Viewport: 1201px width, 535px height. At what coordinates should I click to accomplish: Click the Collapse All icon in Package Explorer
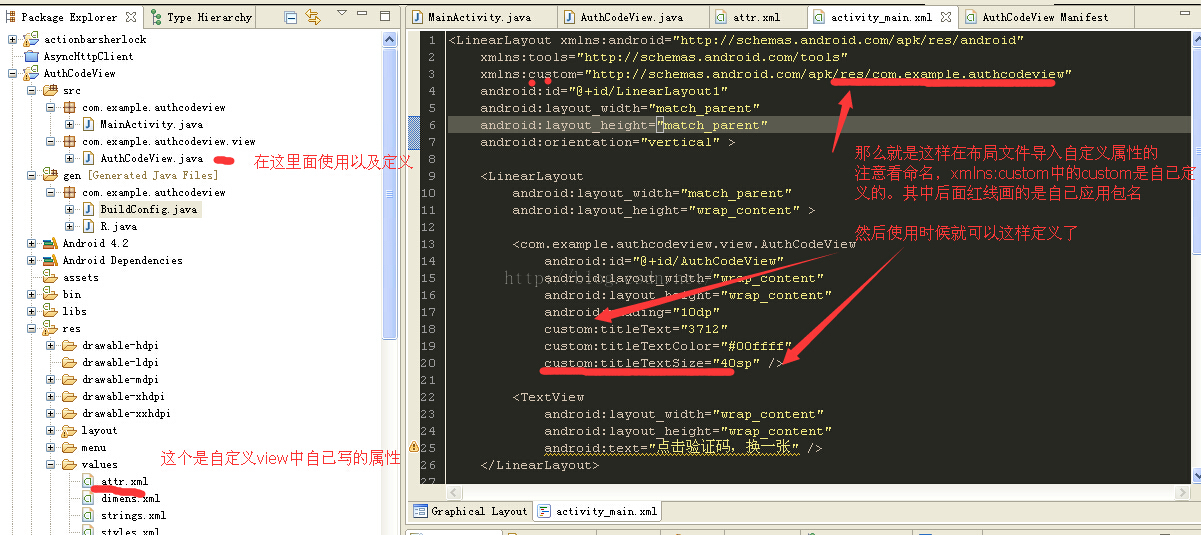(x=290, y=17)
